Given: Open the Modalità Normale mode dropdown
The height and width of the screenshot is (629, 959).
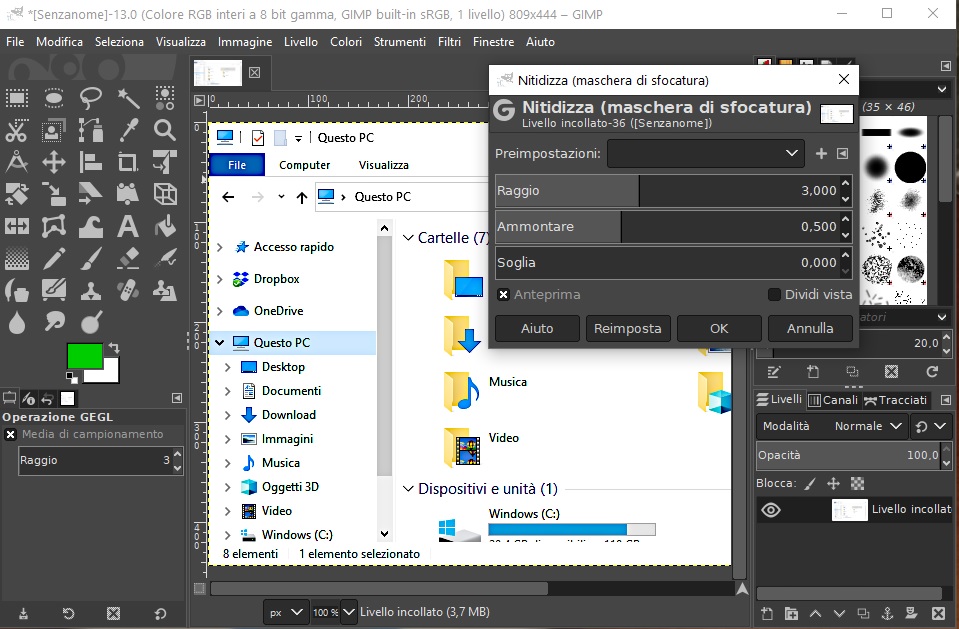Looking at the screenshot, I should [x=833, y=426].
